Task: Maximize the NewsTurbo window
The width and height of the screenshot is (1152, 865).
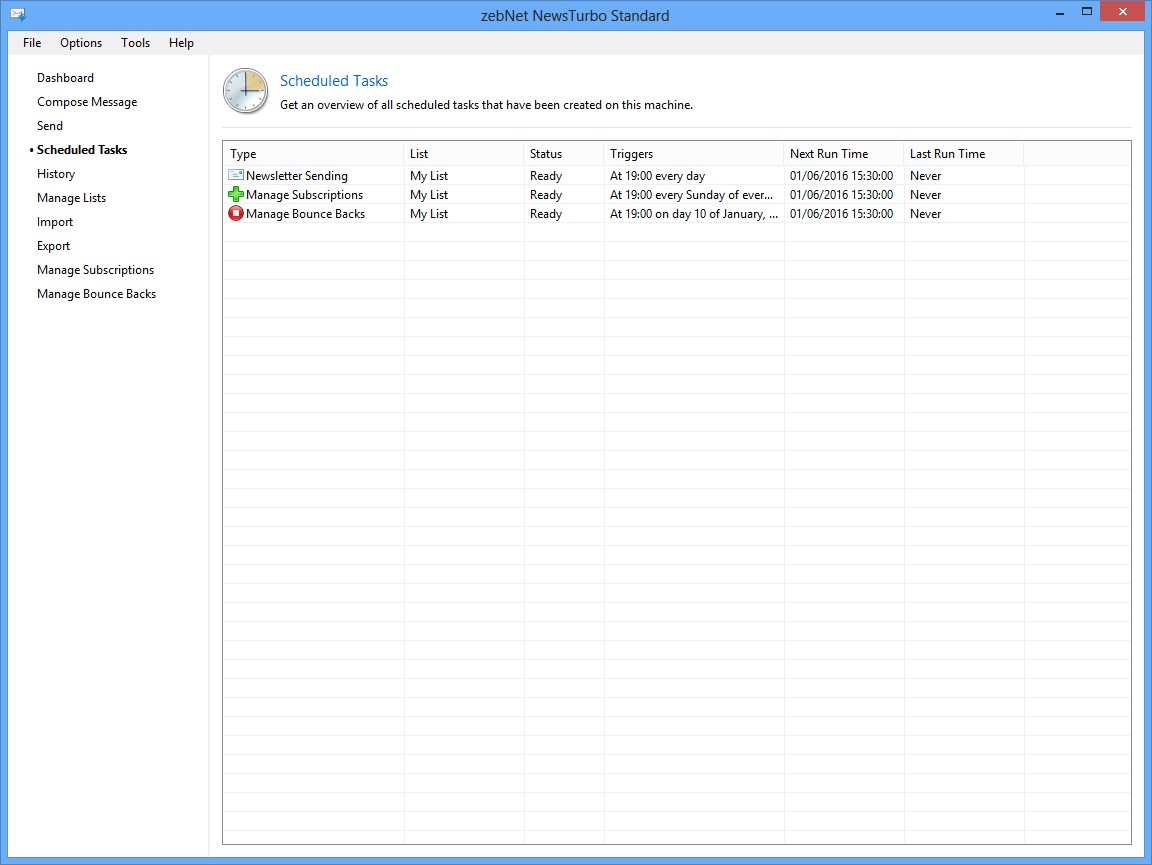Action: 1086,12
